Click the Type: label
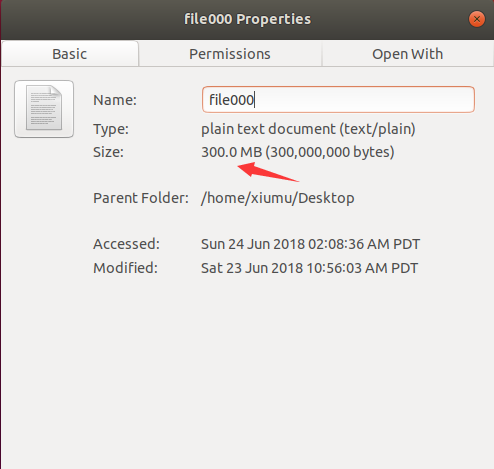Screen dimensions: 494x469 coord(111,129)
